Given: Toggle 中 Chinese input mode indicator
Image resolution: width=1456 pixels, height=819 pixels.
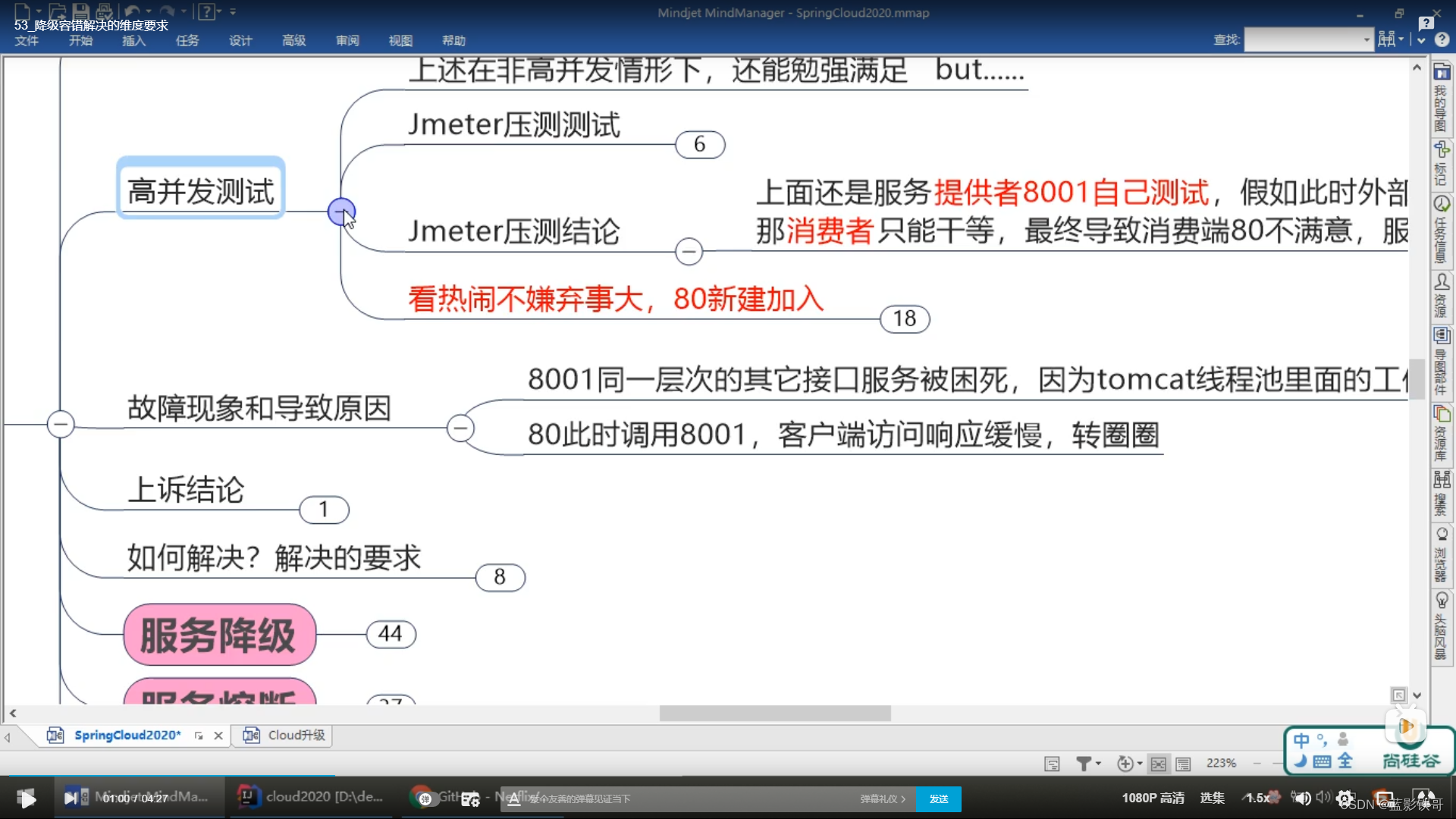Looking at the screenshot, I should (1301, 740).
